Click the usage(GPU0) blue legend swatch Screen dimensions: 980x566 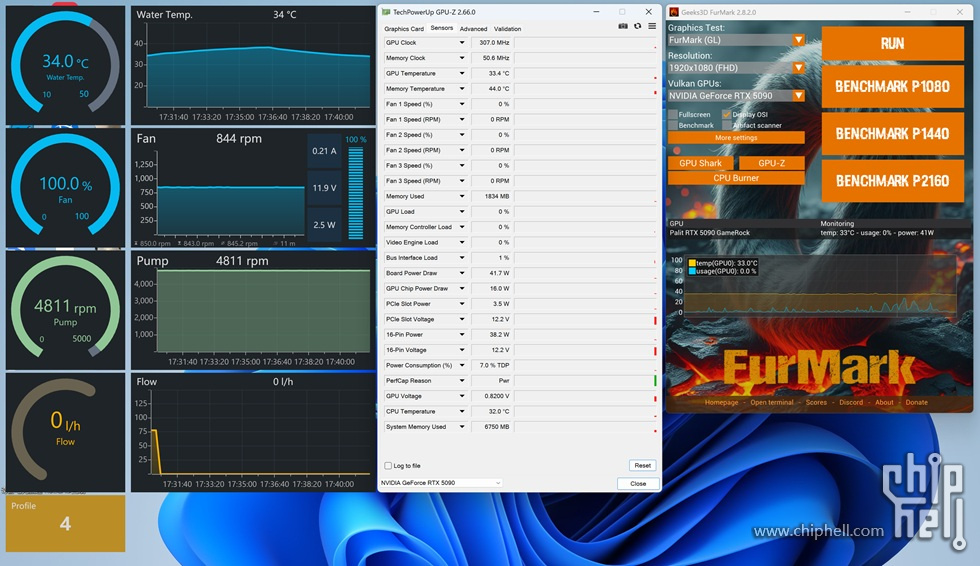point(692,271)
